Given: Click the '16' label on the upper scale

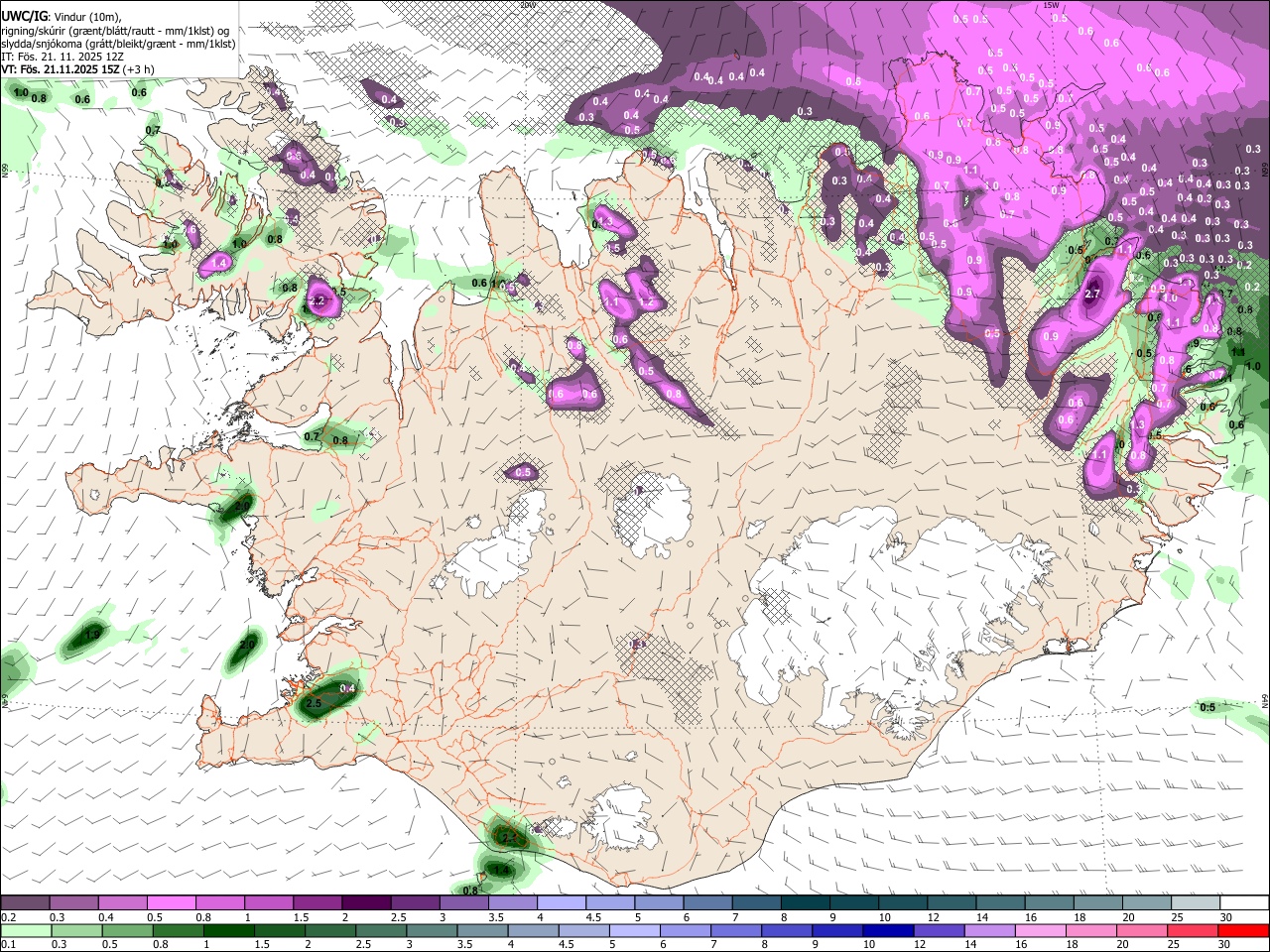Looking at the screenshot, I should coord(1031,917).
